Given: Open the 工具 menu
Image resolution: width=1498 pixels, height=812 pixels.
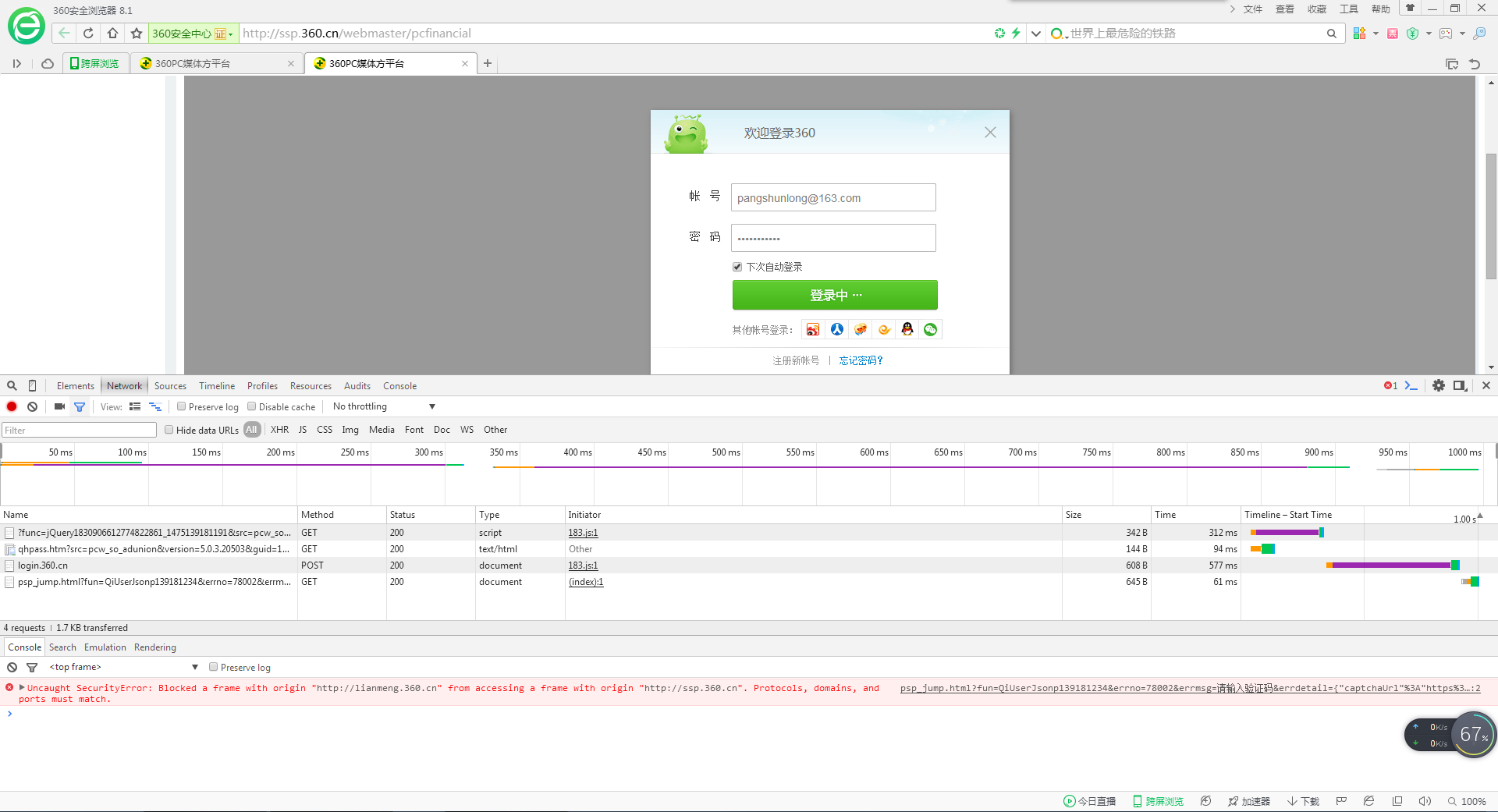Looking at the screenshot, I should tap(1349, 9).
